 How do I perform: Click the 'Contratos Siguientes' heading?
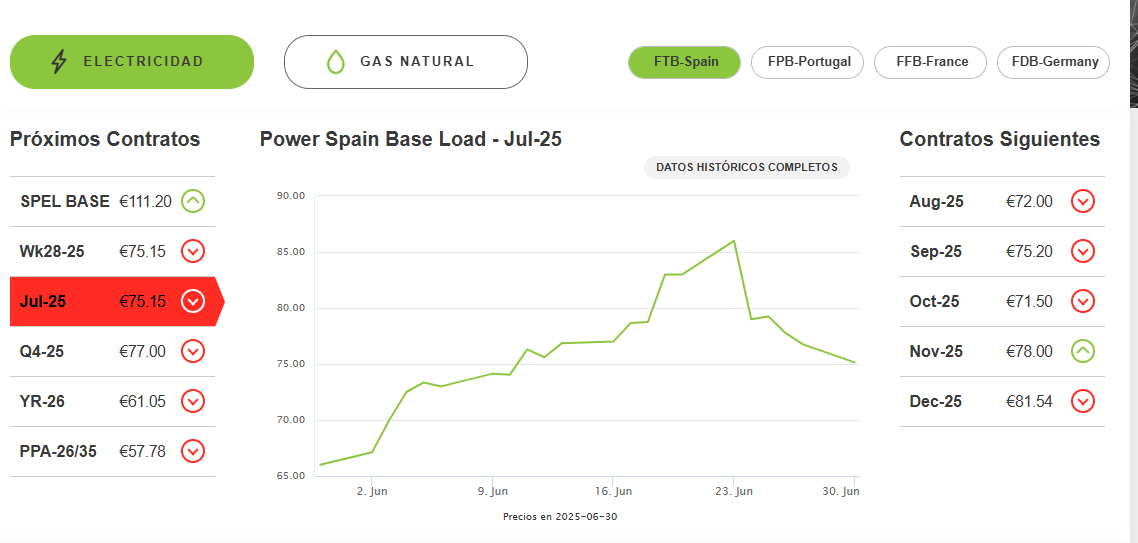tap(1000, 139)
